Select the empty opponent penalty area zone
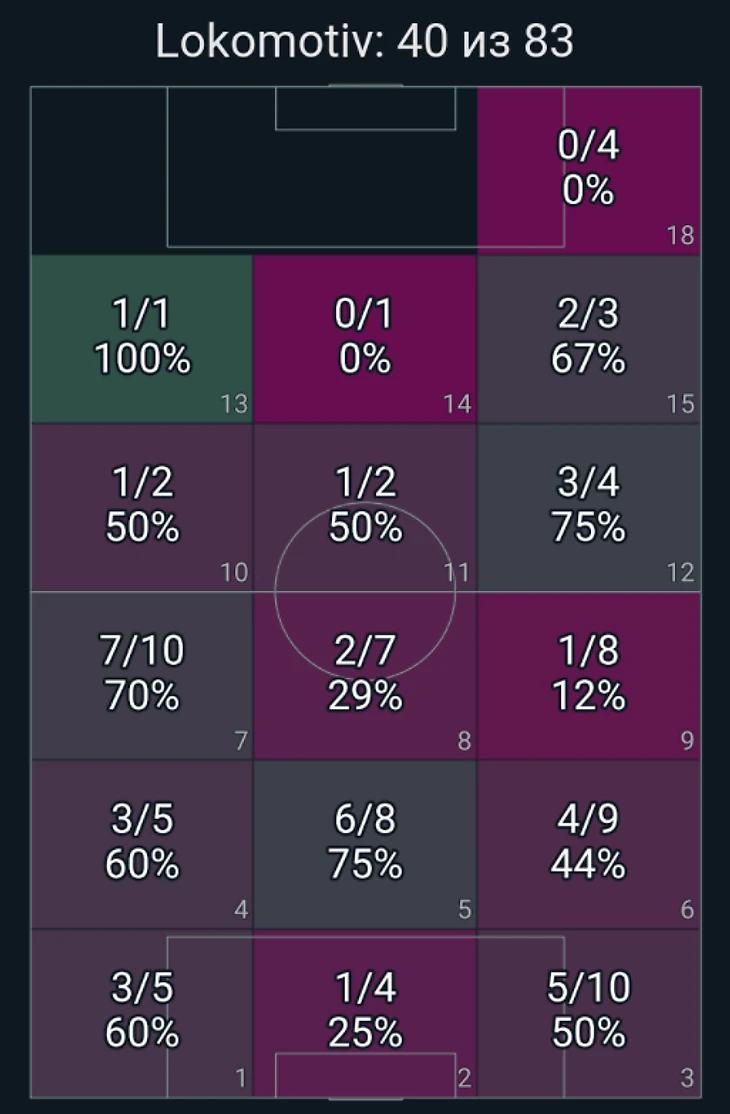Screen dimensions: 730x1114 click(x=254, y=171)
